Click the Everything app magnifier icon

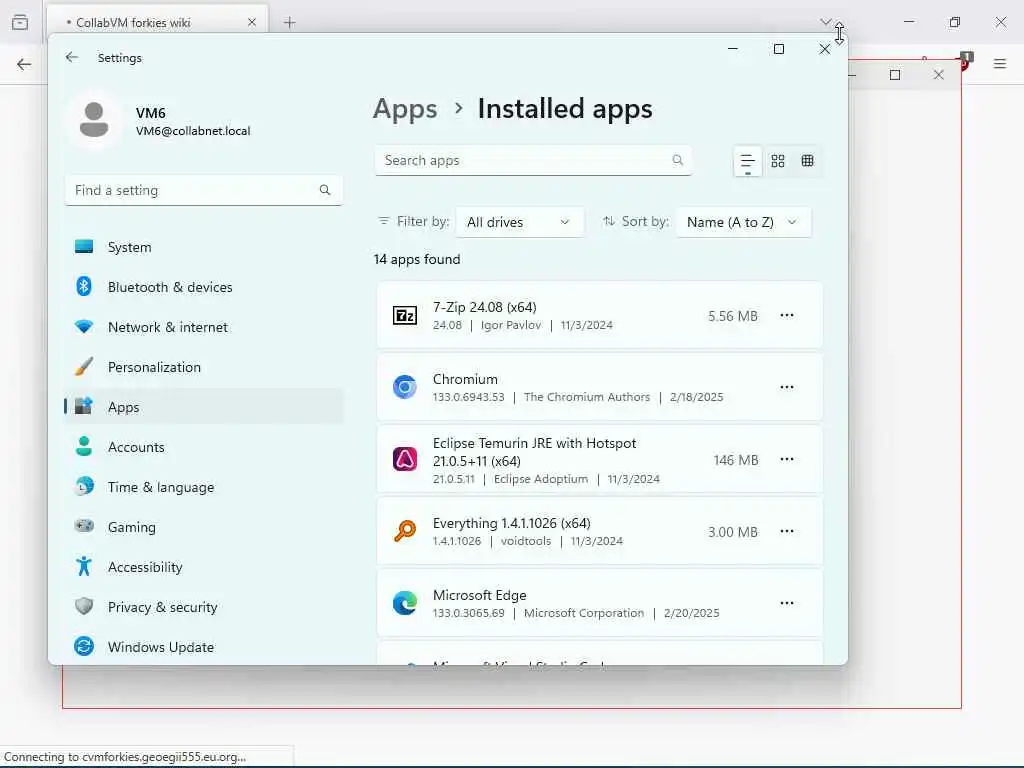click(405, 531)
